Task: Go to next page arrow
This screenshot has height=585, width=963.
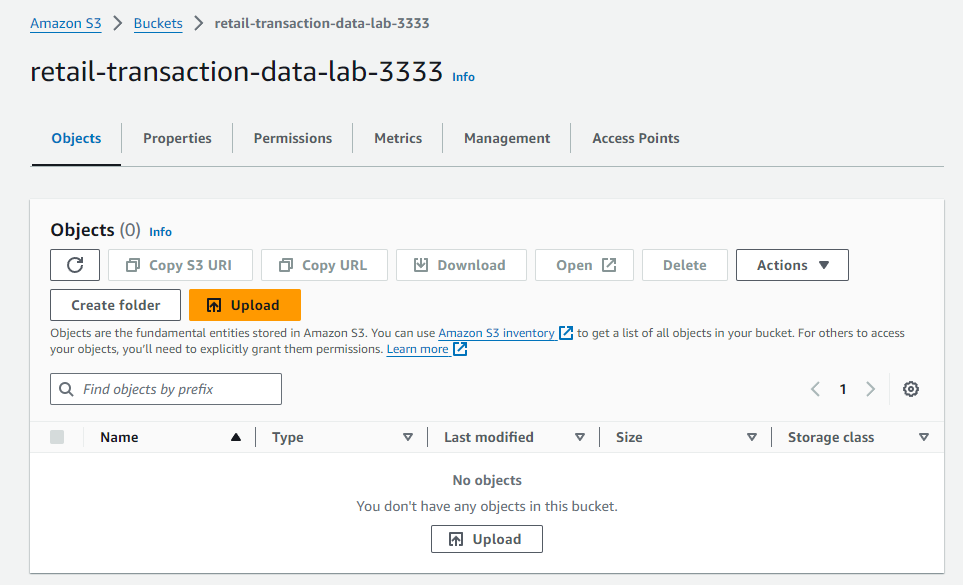Action: point(870,389)
